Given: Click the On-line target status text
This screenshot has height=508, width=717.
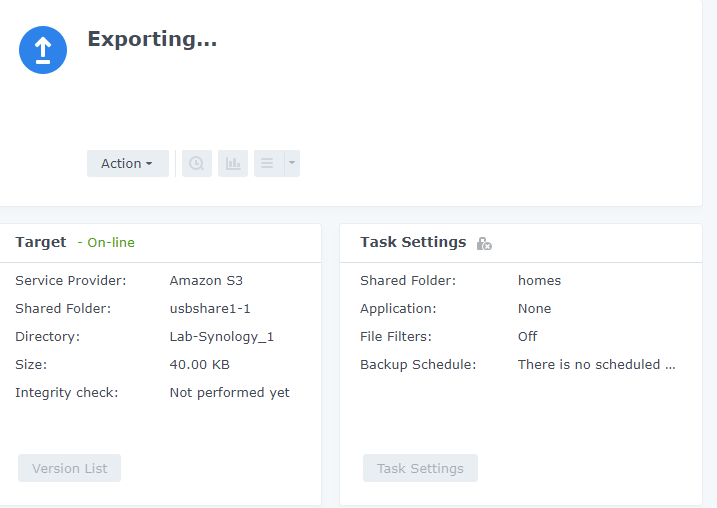Looking at the screenshot, I should [x=111, y=242].
